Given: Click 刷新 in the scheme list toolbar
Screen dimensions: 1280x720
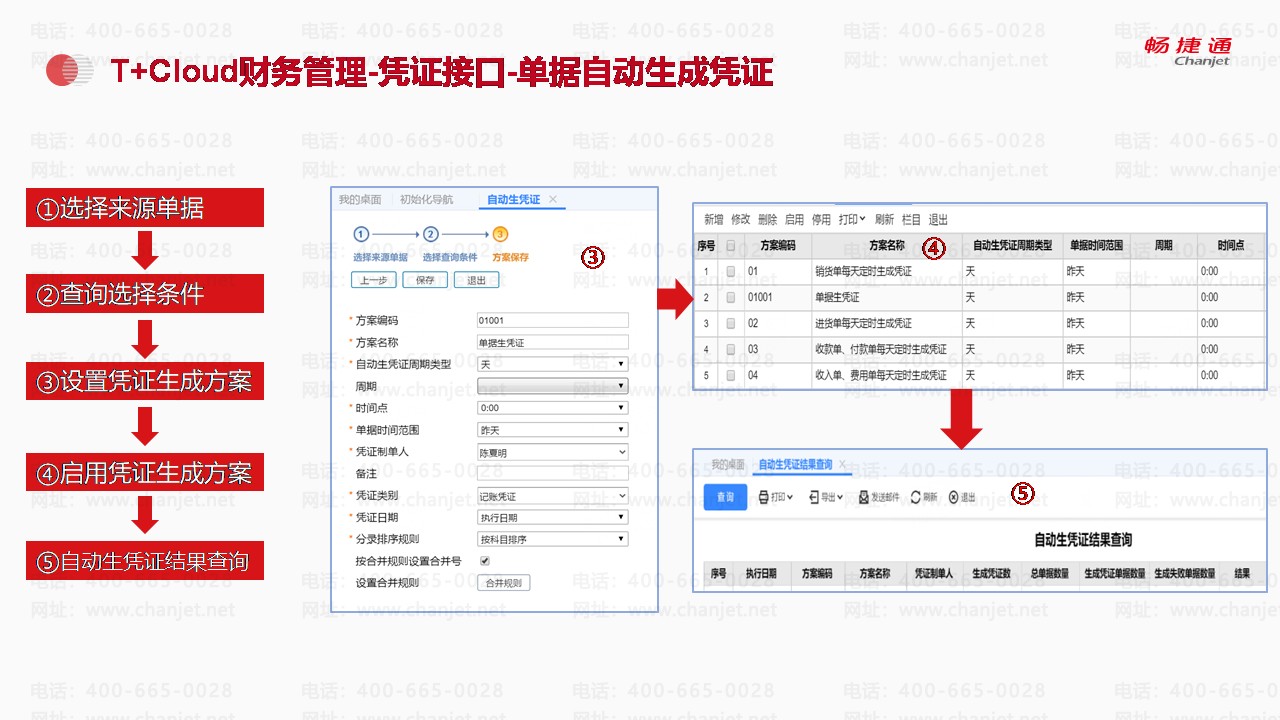Looking at the screenshot, I should [884, 219].
